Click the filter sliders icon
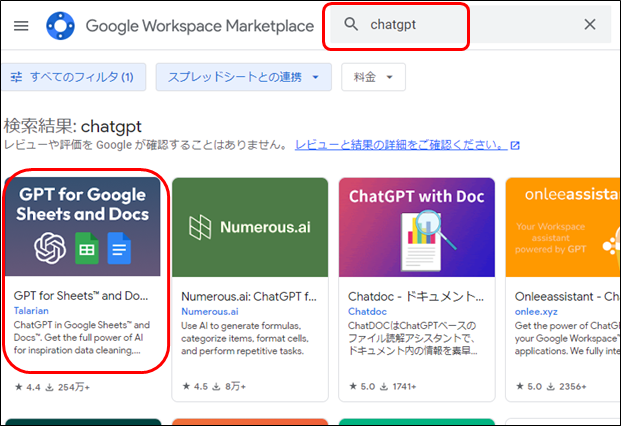621x426 pixels. (16, 77)
